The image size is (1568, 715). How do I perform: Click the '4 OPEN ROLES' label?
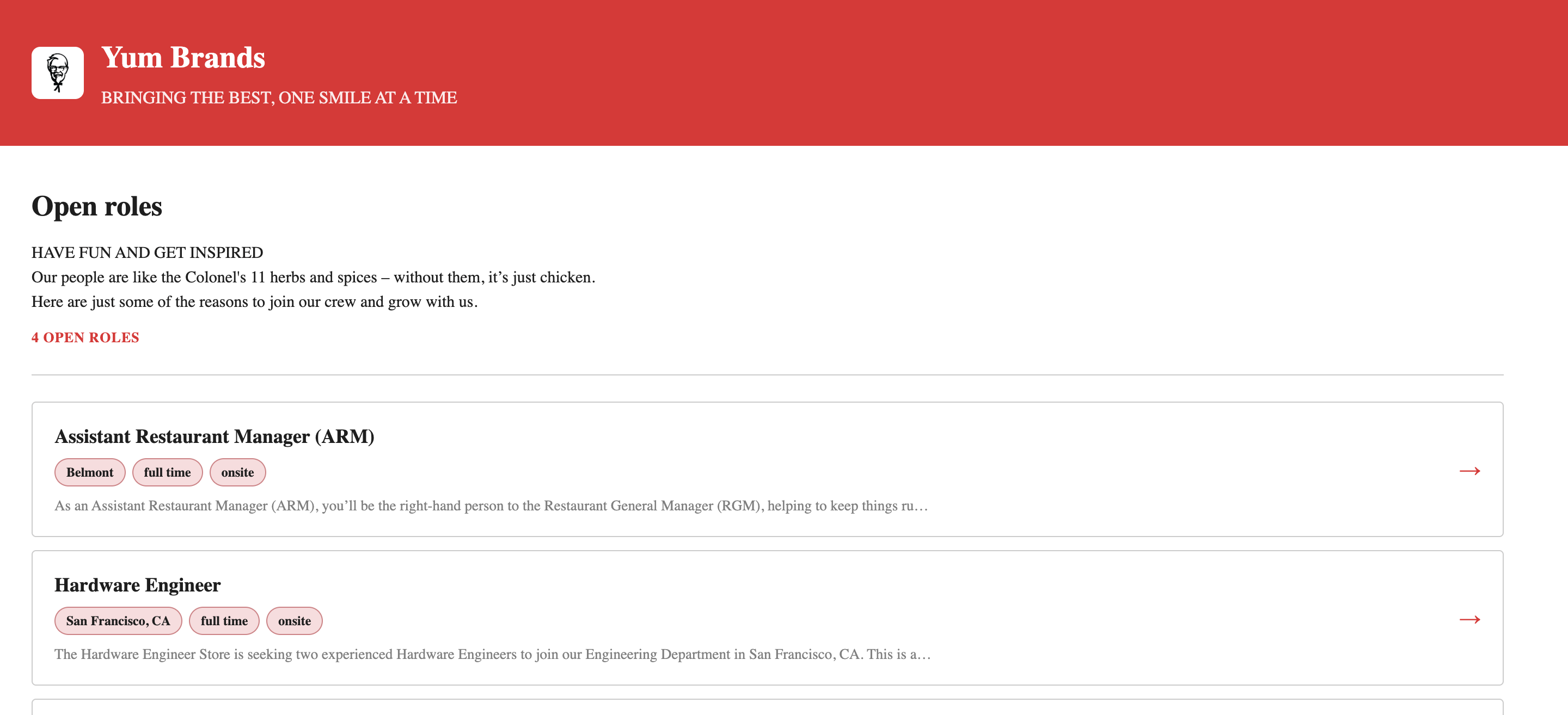pyautogui.click(x=85, y=337)
